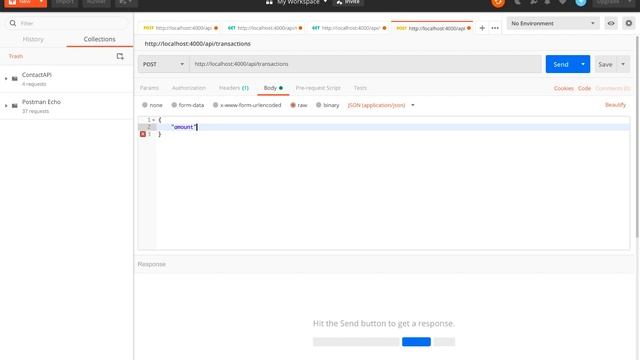The image size is (640, 360).
Task: Add a new request tab with plus icon
Action: [x=482, y=28]
